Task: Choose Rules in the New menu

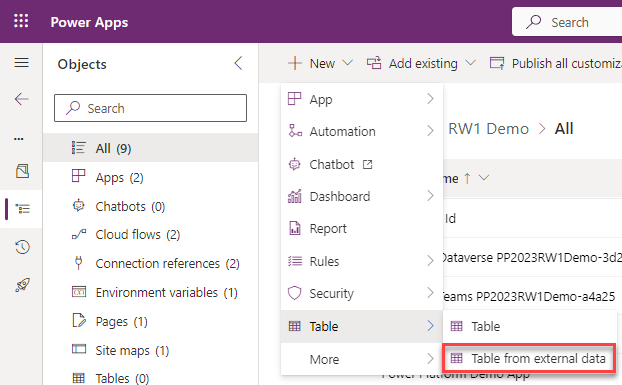Action: (x=361, y=261)
